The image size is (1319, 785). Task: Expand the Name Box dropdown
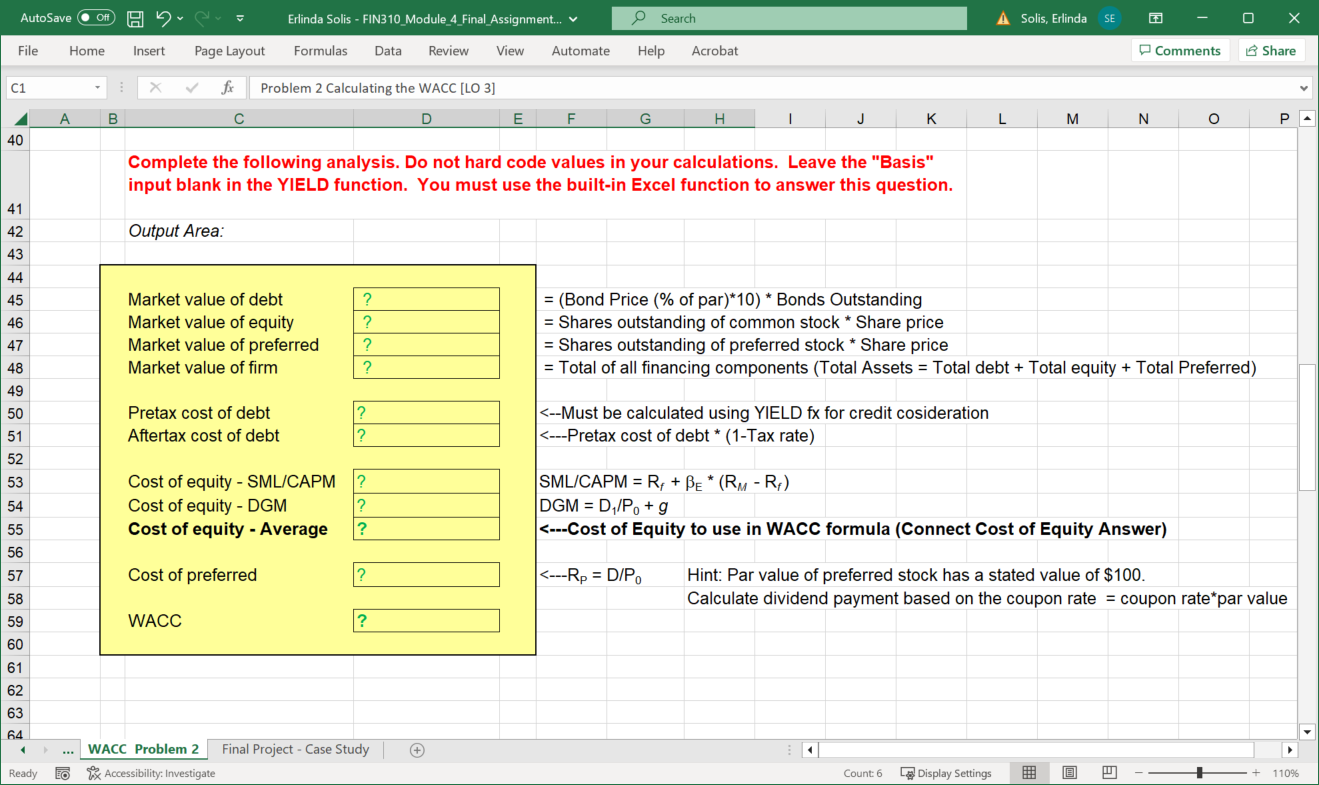(97, 88)
